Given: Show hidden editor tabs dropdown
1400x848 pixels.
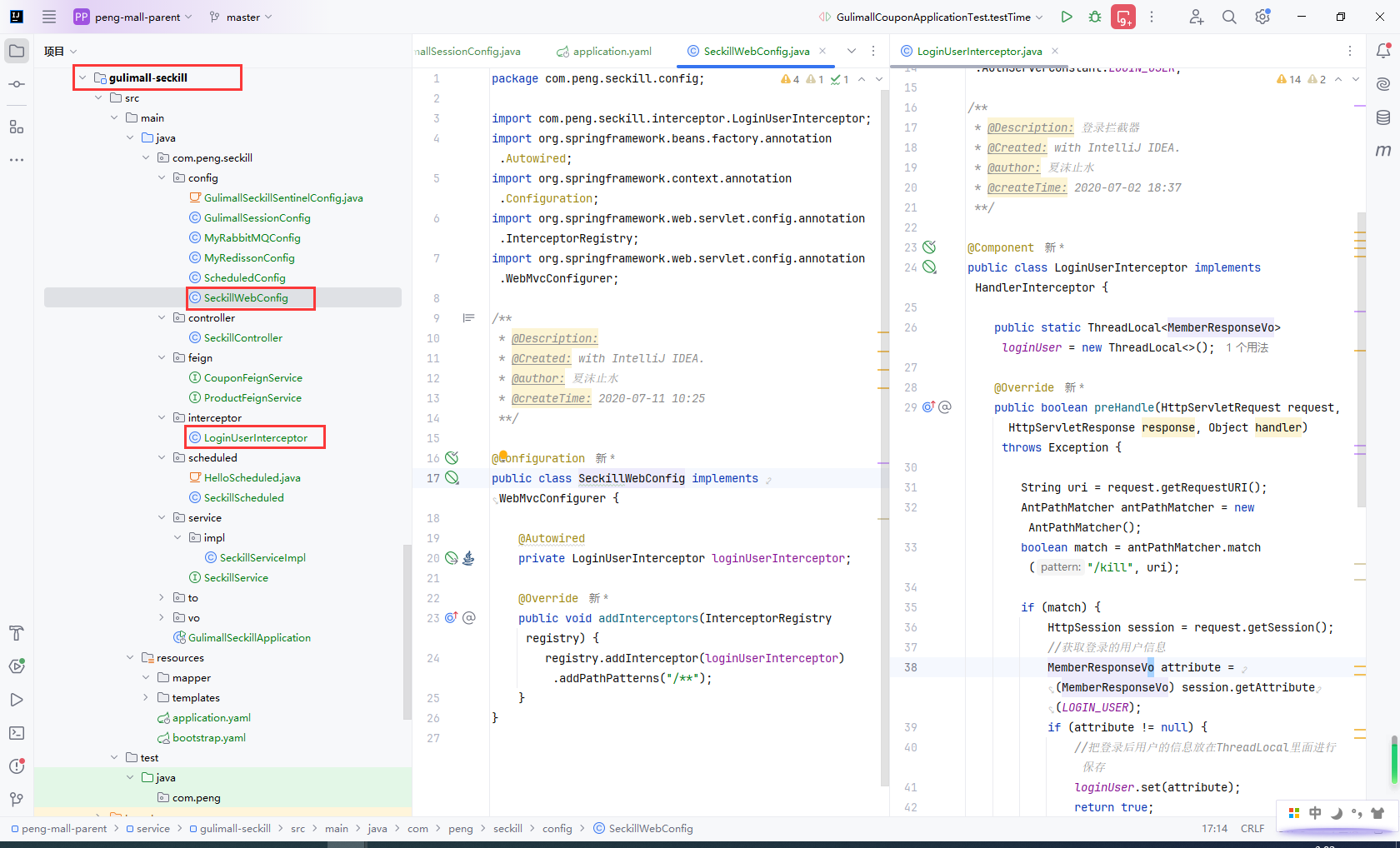Looking at the screenshot, I should tap(852, 51).
